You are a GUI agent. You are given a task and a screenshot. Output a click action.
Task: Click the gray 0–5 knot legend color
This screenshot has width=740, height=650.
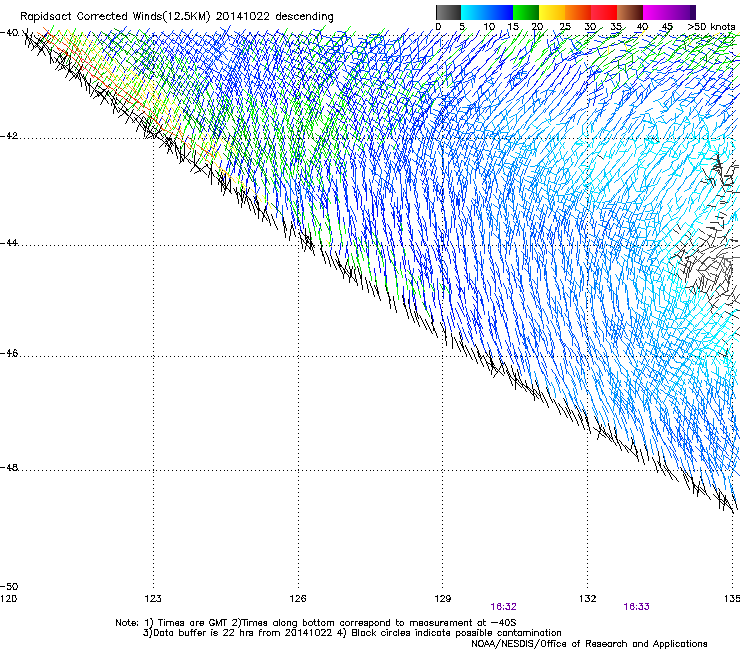click(x=448, y=12)
